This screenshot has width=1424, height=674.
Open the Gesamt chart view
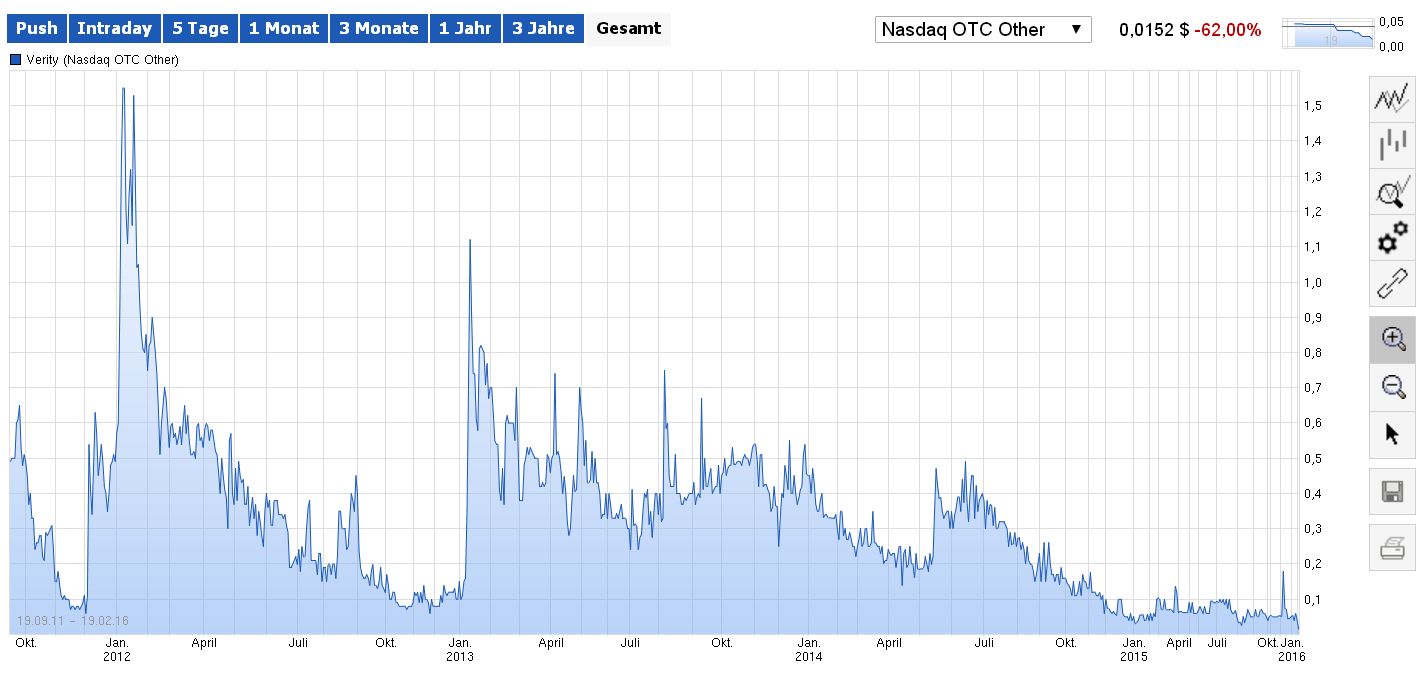pyautogui.click(x=628, y=28)
